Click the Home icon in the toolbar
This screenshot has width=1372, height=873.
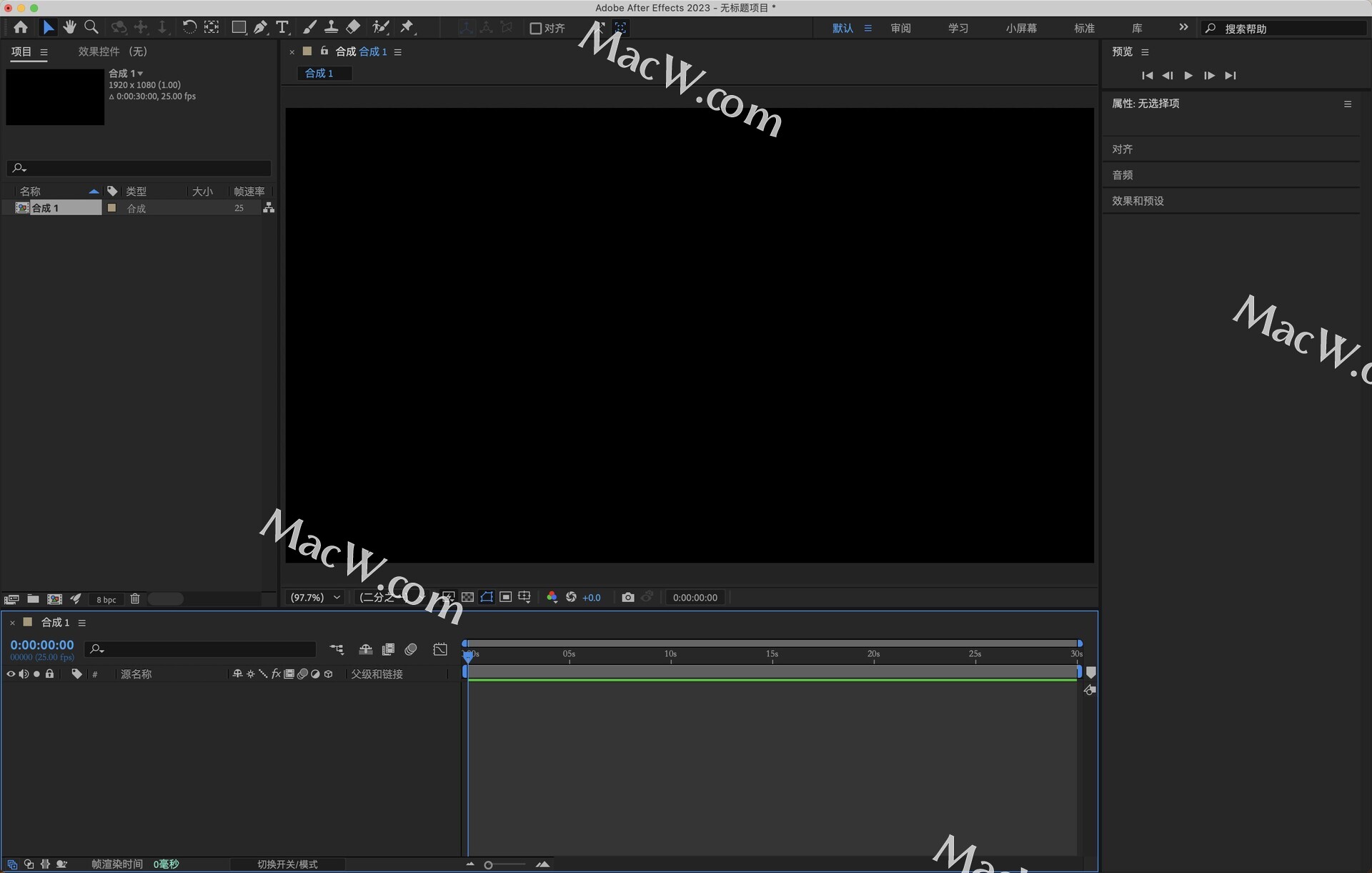[21, 27]
